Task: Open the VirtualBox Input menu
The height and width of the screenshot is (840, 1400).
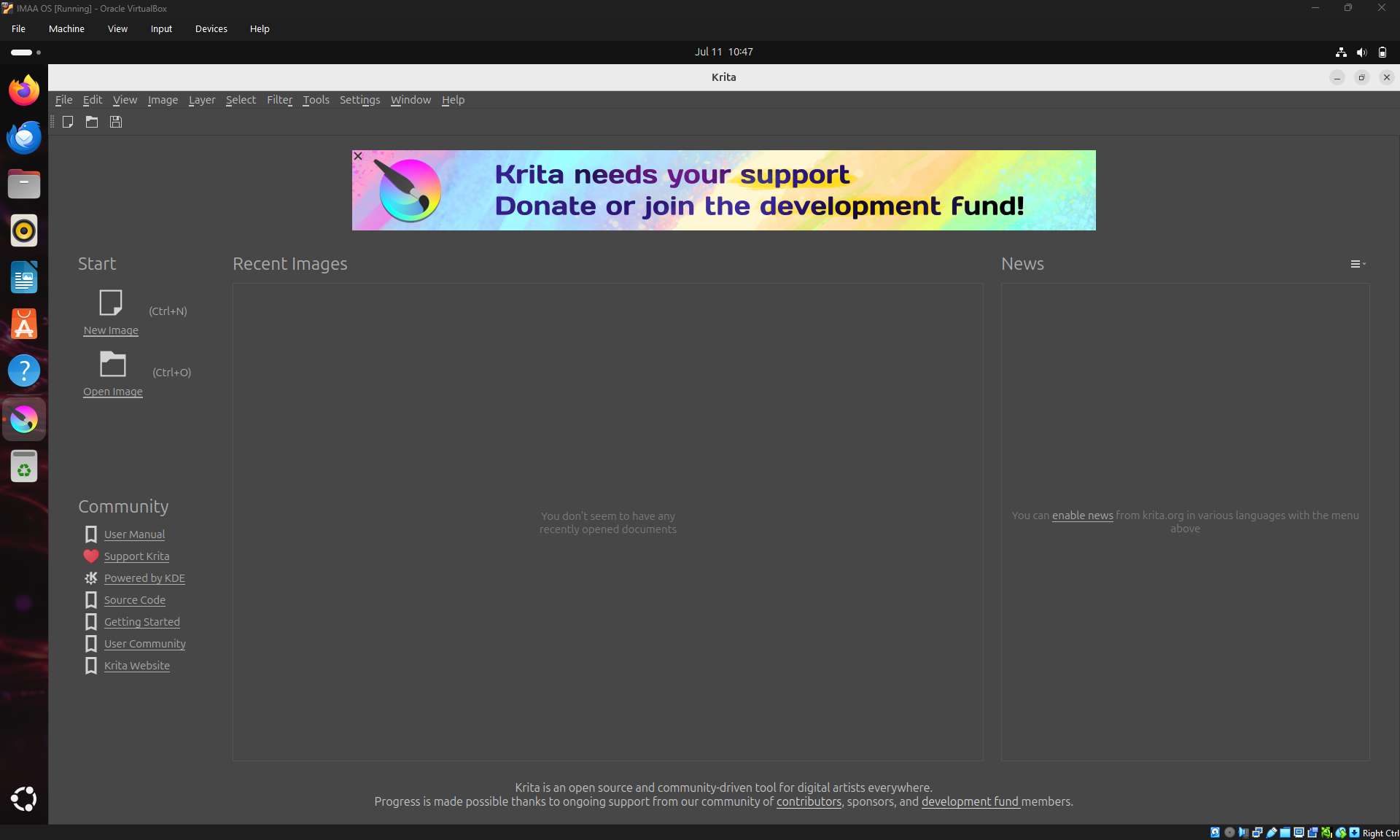Action: [x=161, y=29]
